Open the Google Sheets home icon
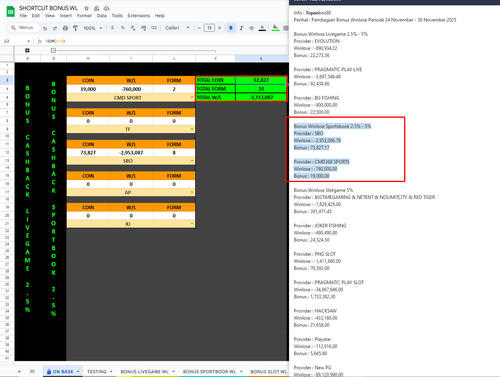The height and width of the screenshot is (377, 500). tap(10, 12)
